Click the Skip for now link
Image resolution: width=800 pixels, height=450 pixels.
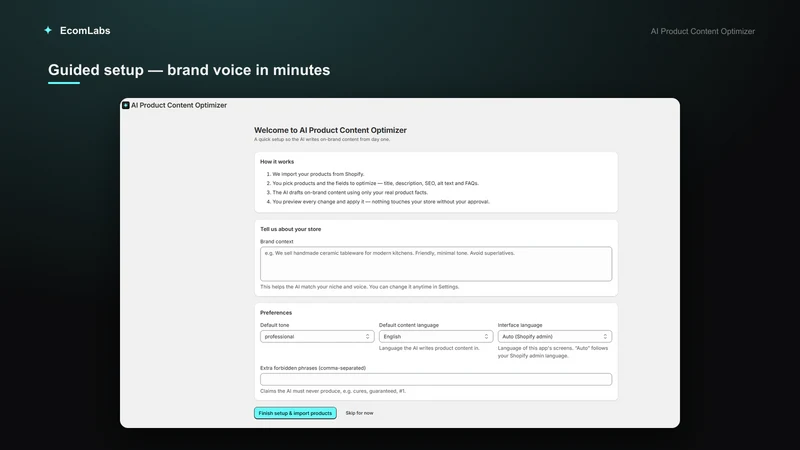359,413
